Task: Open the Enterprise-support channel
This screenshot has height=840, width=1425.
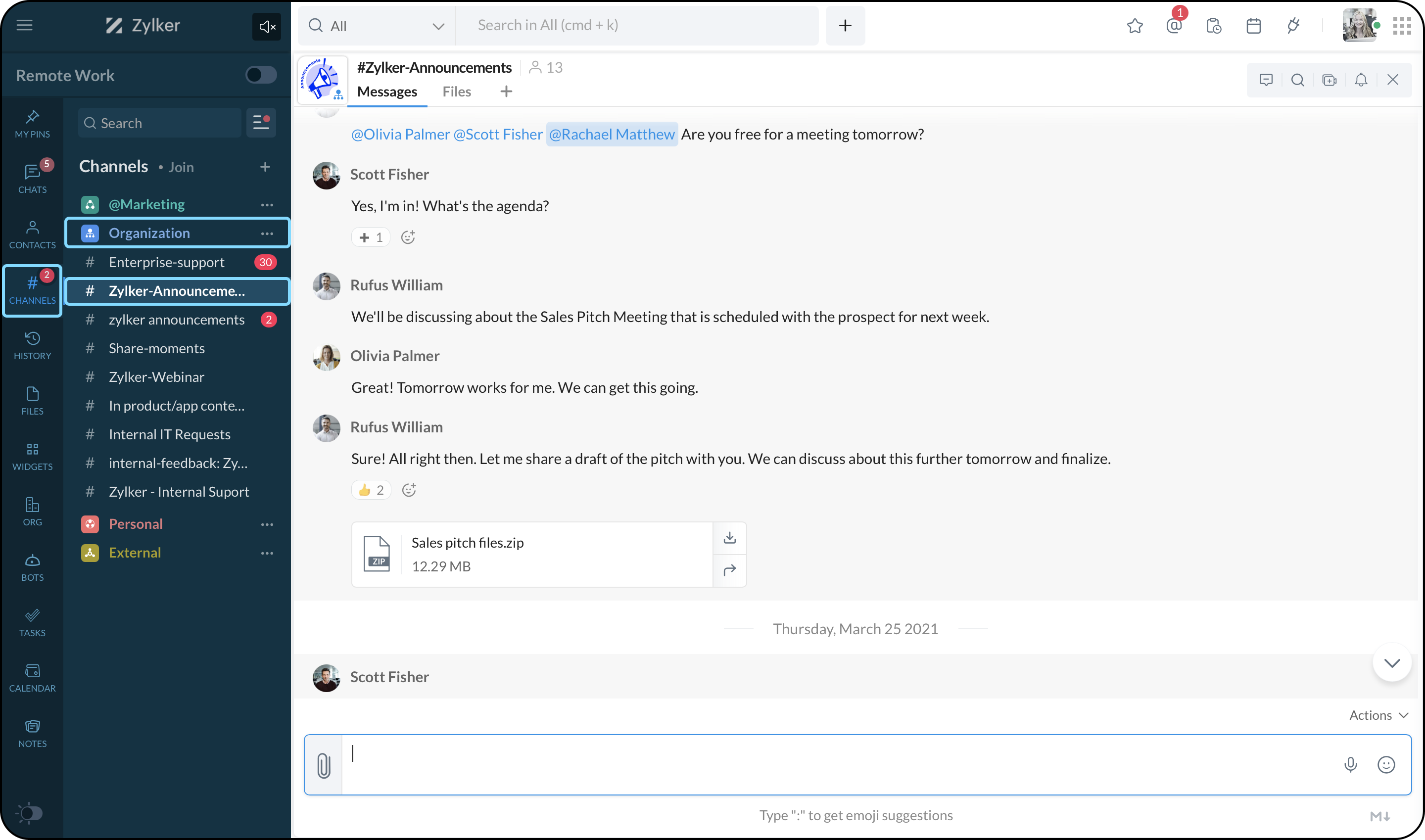Action: click(x=178, y=262)
